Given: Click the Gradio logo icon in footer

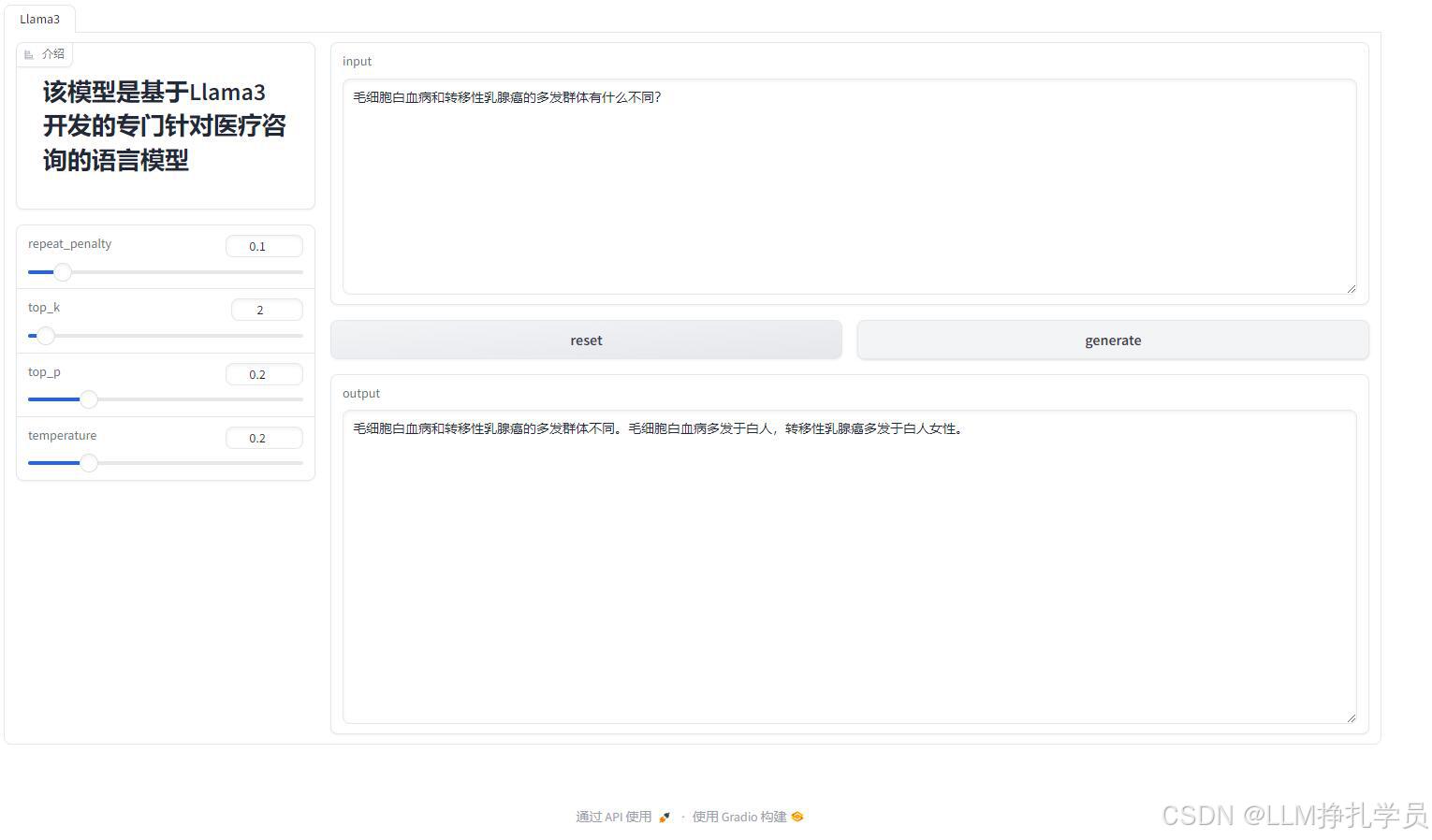Looking at the screenshot, I should 797,817.
